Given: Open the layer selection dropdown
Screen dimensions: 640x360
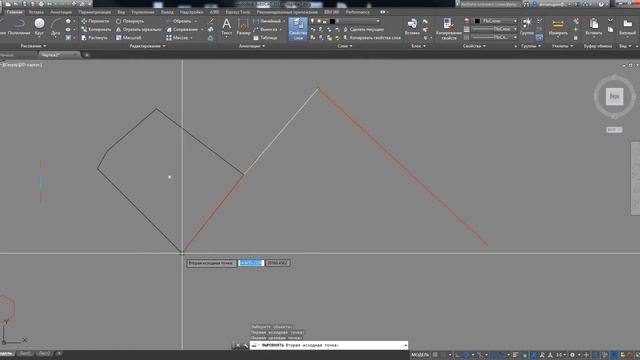Looking at the screenshot, I should pos(378,21).
